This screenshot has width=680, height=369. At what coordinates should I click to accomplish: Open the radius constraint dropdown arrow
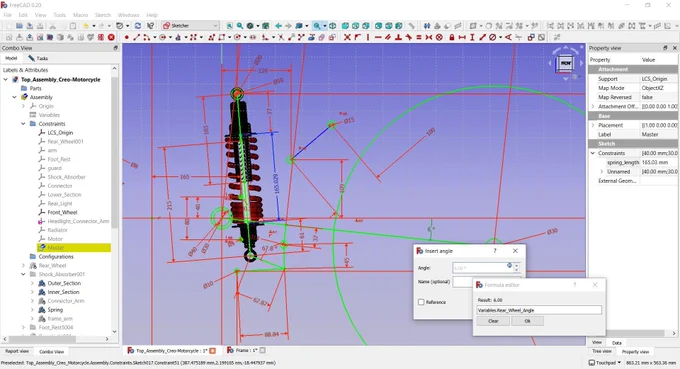click(x=500, y=37)
